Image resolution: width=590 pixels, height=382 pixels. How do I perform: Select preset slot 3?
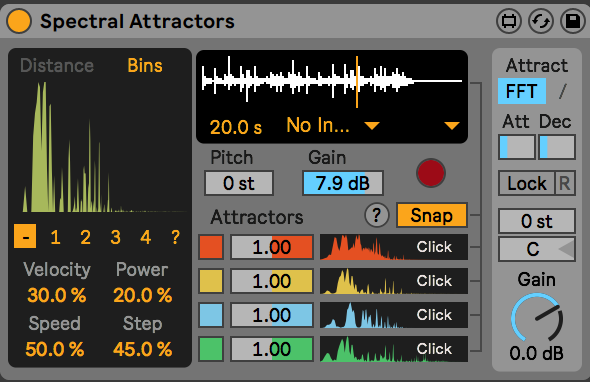(x=116, y=237)
